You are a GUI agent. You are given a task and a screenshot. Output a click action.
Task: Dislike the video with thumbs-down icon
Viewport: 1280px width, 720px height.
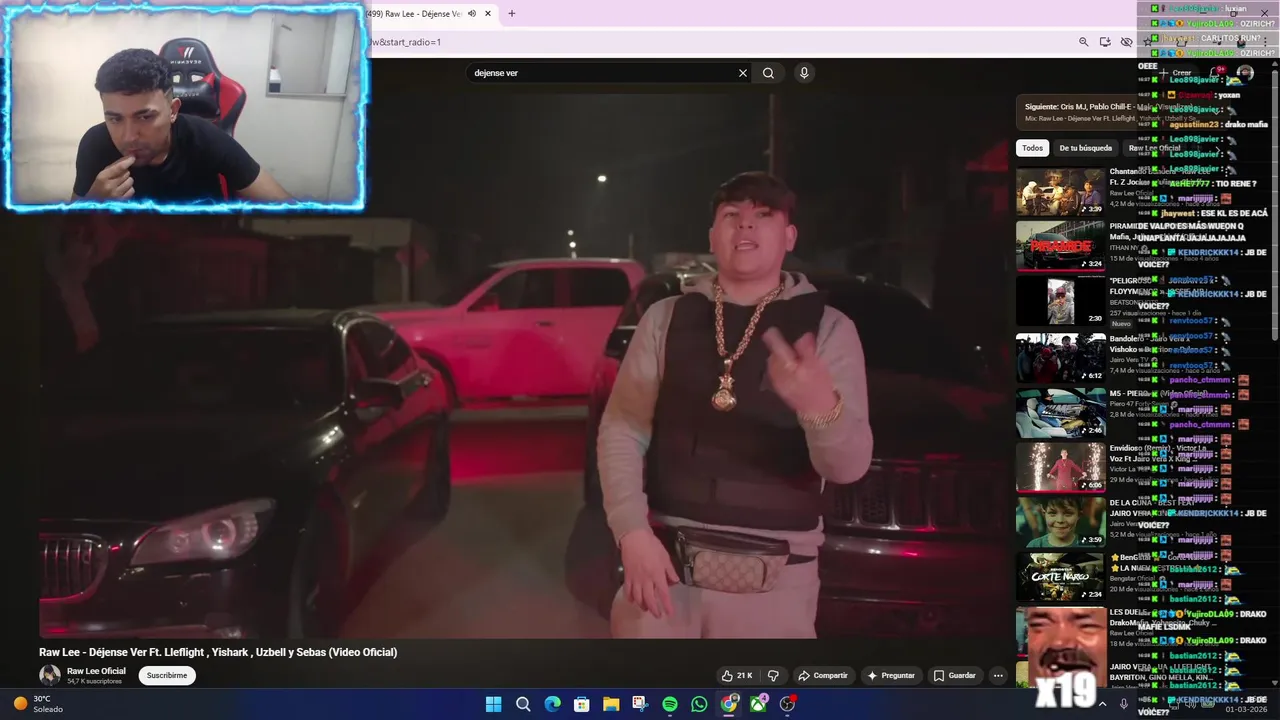point(773,676)
